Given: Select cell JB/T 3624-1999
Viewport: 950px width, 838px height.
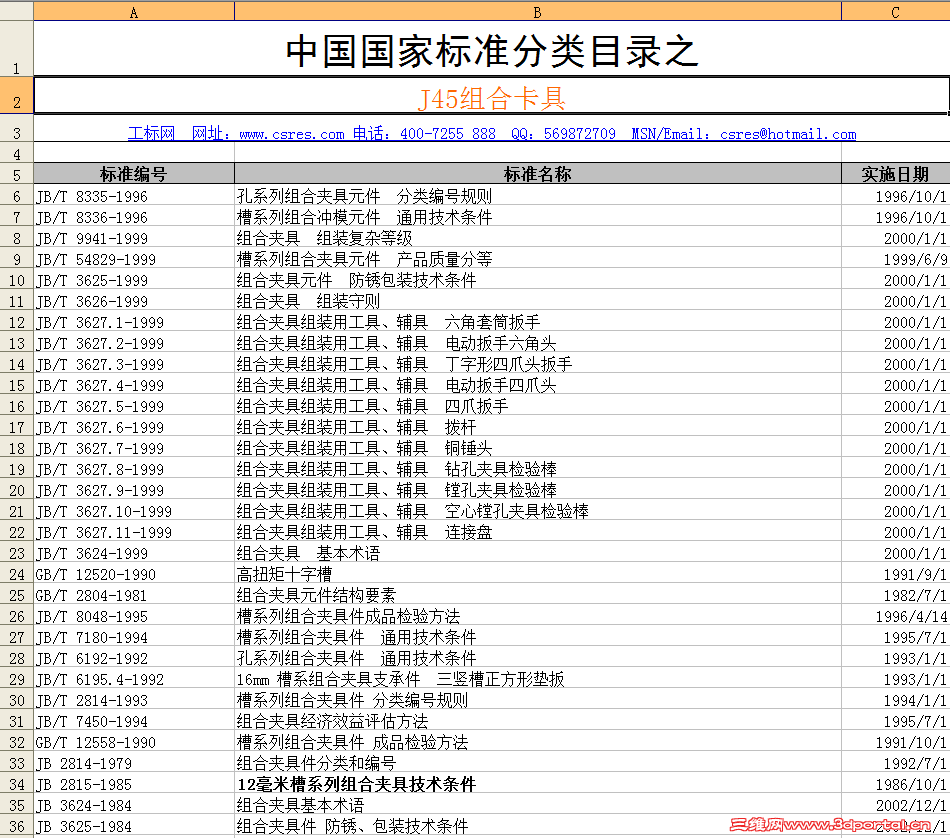Looking at the screenshot, I should pyautogui.click(x=134, y=553).
